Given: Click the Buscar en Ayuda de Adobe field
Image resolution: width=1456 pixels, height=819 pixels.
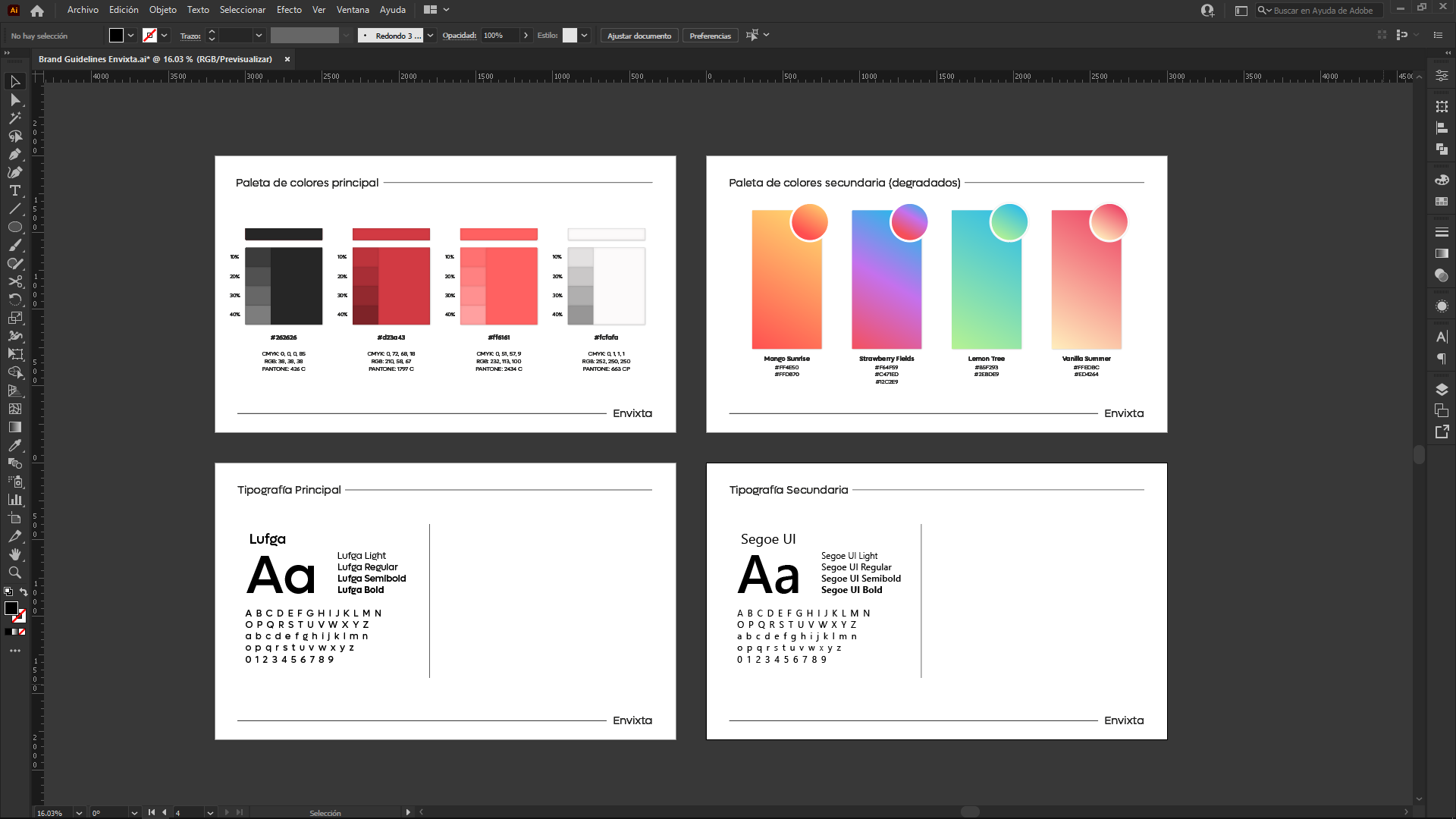Looking at the screenshot, I should [1319, 11].
